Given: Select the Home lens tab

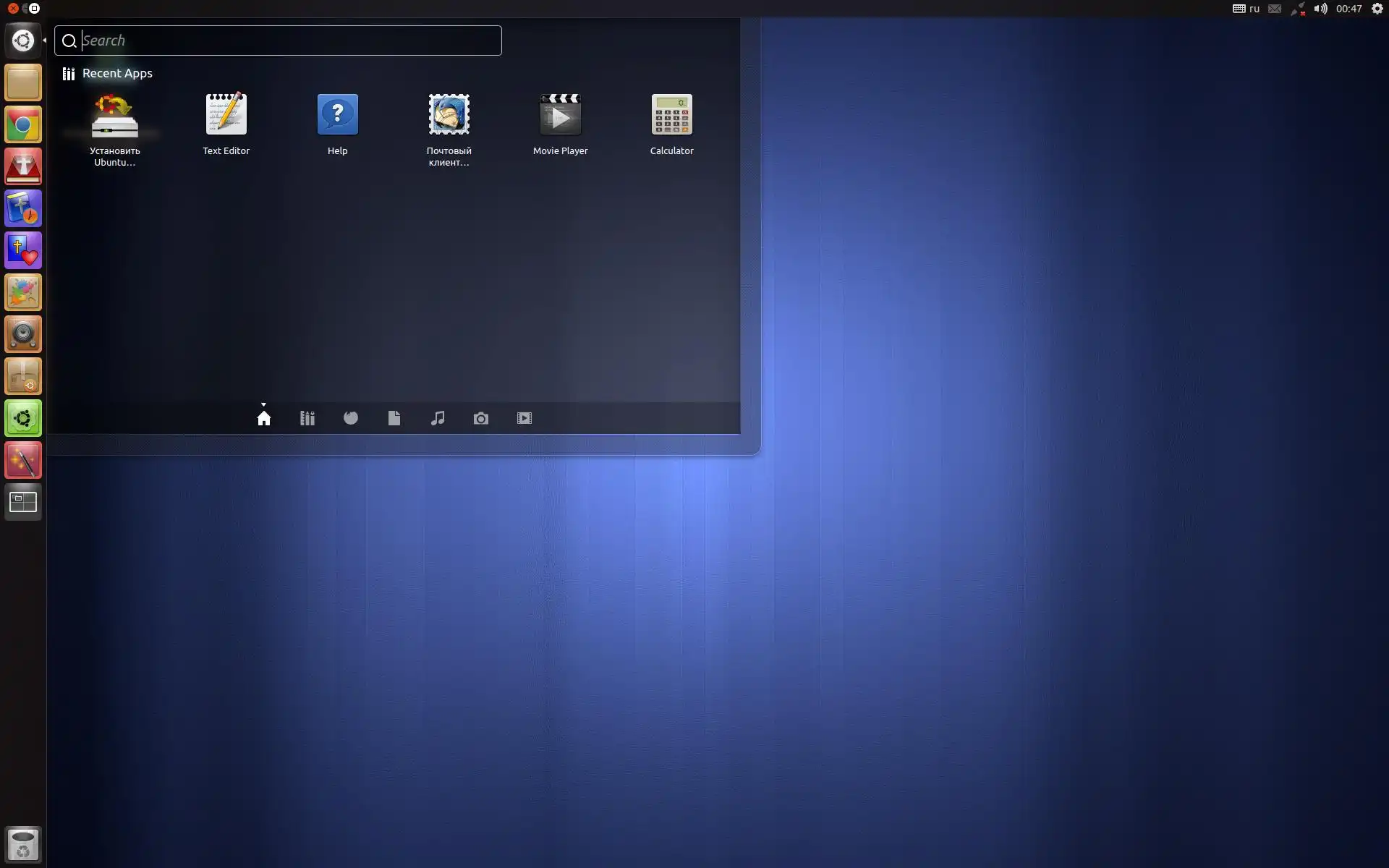Looking at the screenshot, I should point(264,418).
